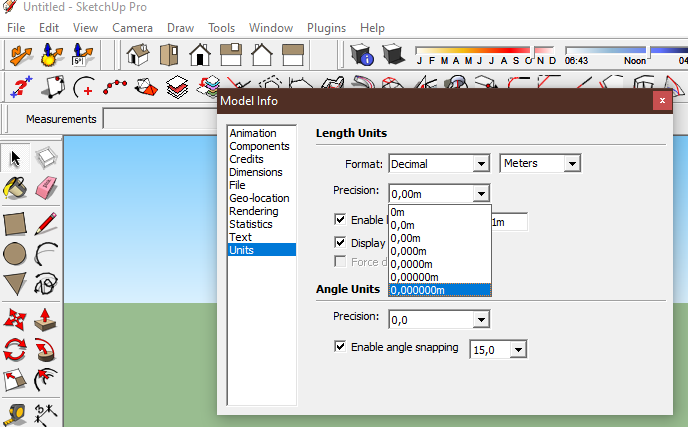The width and height of the screenshot is (688, 427).
Task: Open the Camera menu
Action: click(x=132, y=28)
